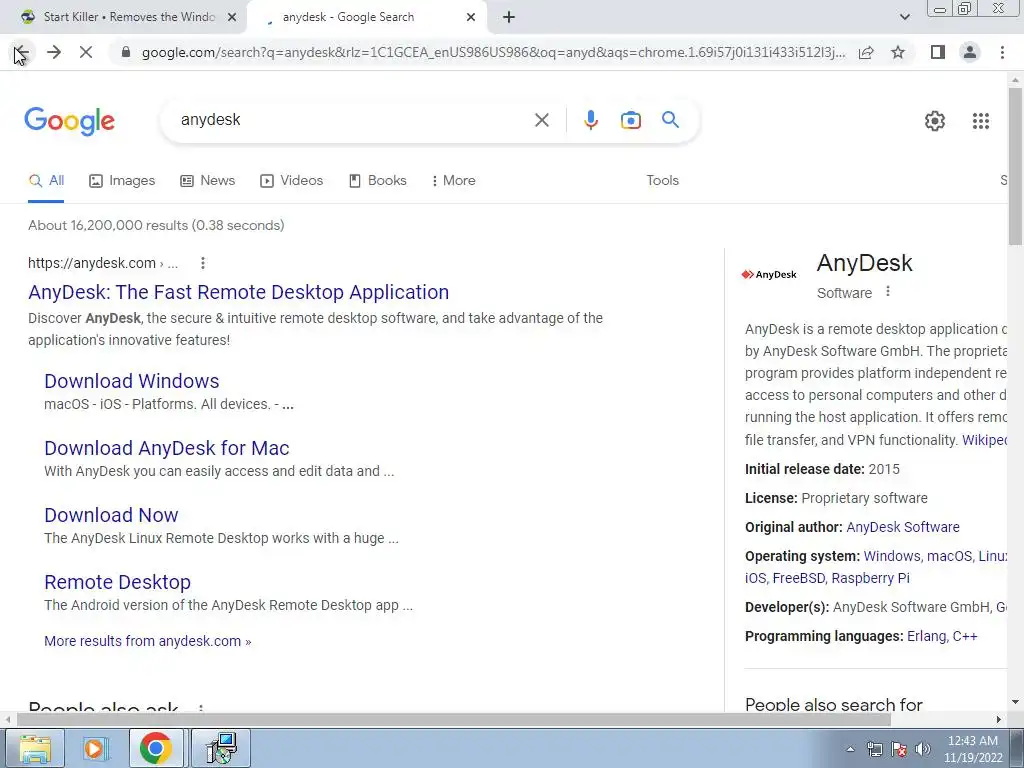Open the Download Windows link

(x=131, y=381)
